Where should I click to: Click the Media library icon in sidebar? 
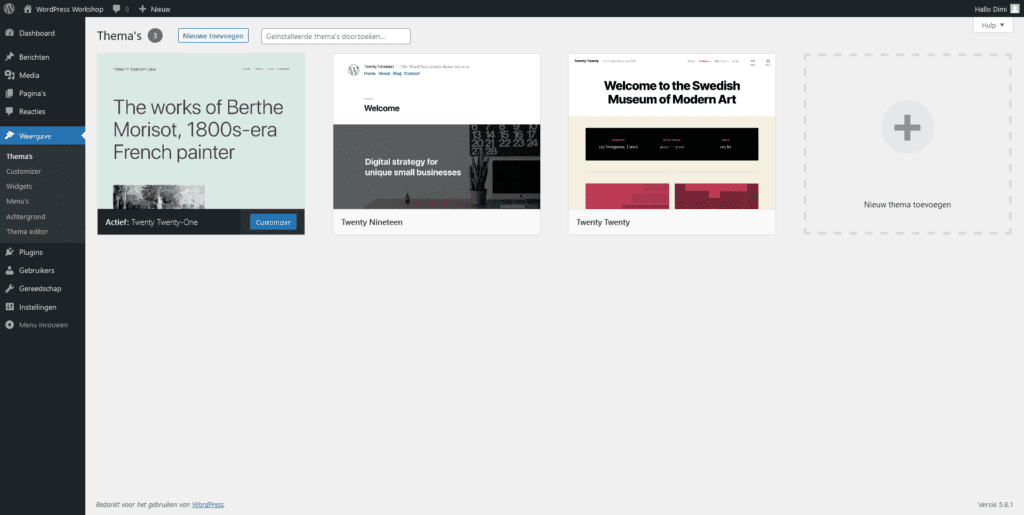coord(10,75)
